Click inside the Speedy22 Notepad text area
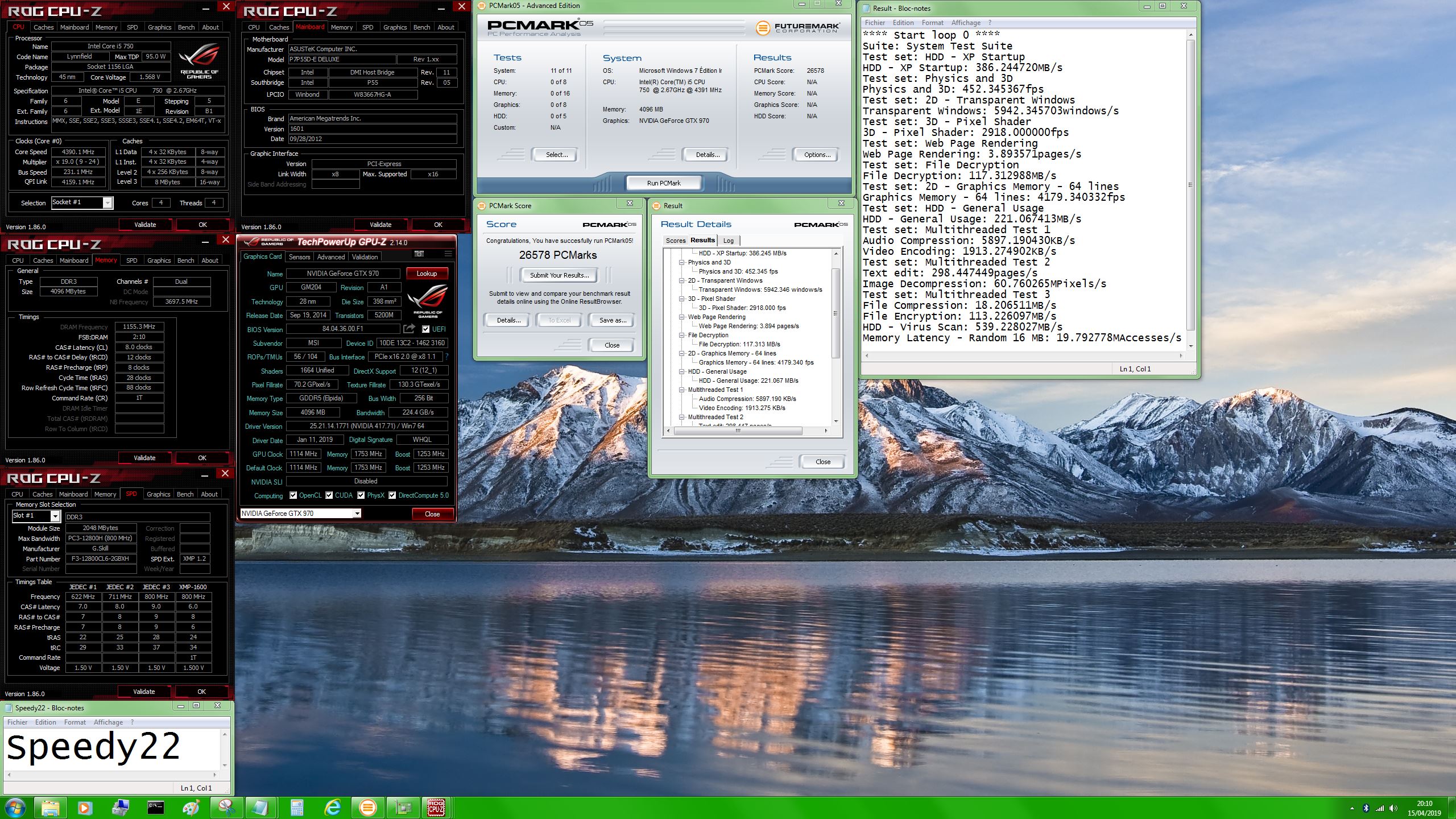The height and width of the screenshot is (819, 1456). tap(113, 749)
